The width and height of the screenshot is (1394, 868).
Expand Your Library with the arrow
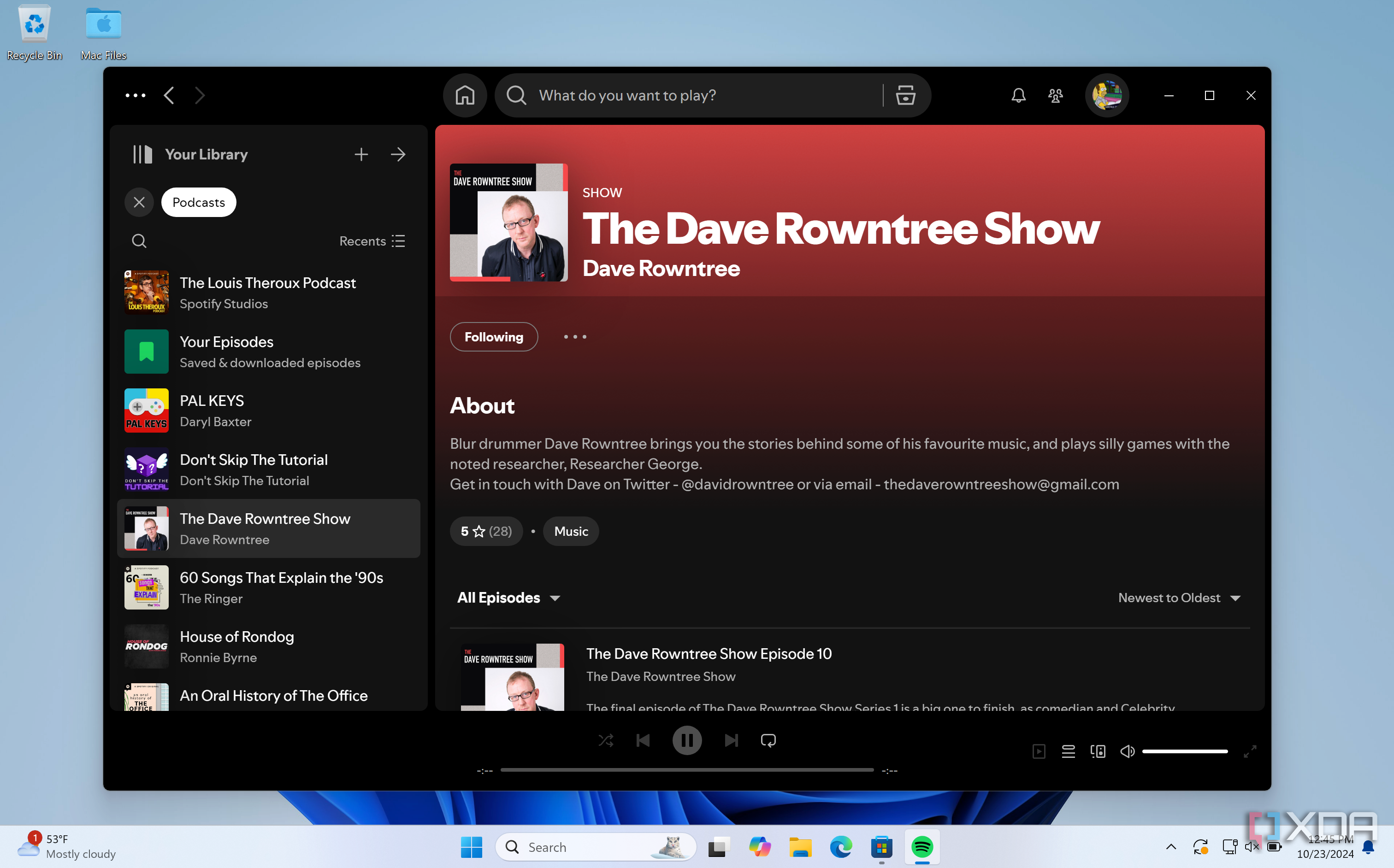(x=398, y=154)
